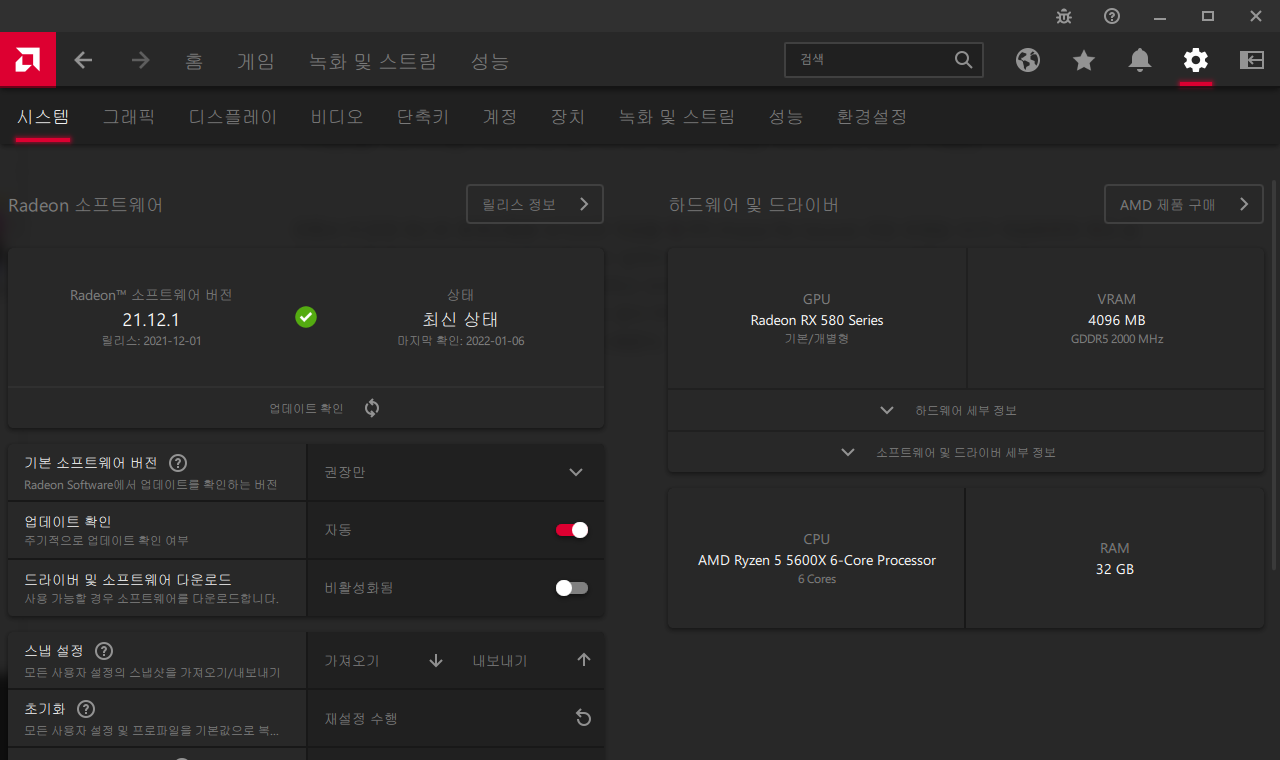Open 릴리스 정보 button
The width and height of the screenshot is (1280, 760).
535,204
